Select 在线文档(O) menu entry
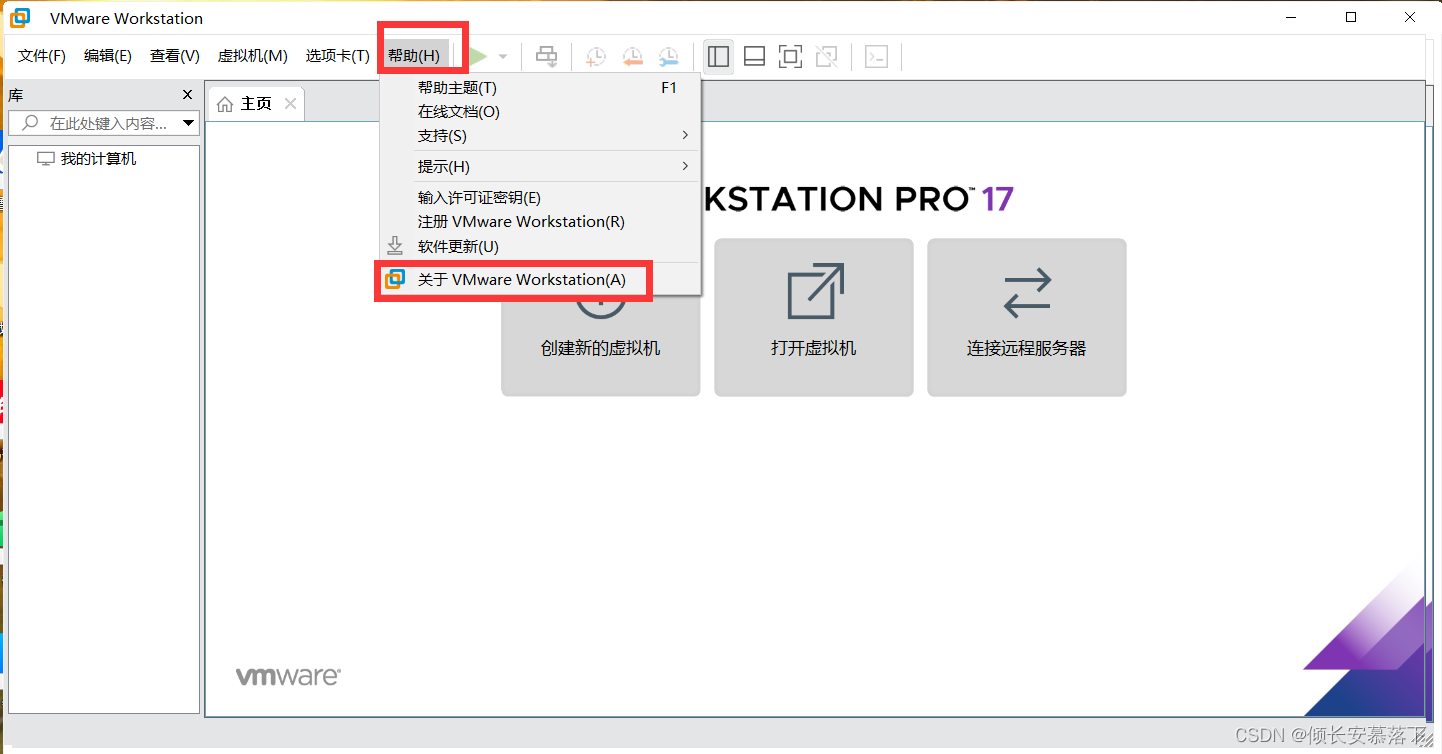This screenshot has width=1442, height=754. point(540,112)
